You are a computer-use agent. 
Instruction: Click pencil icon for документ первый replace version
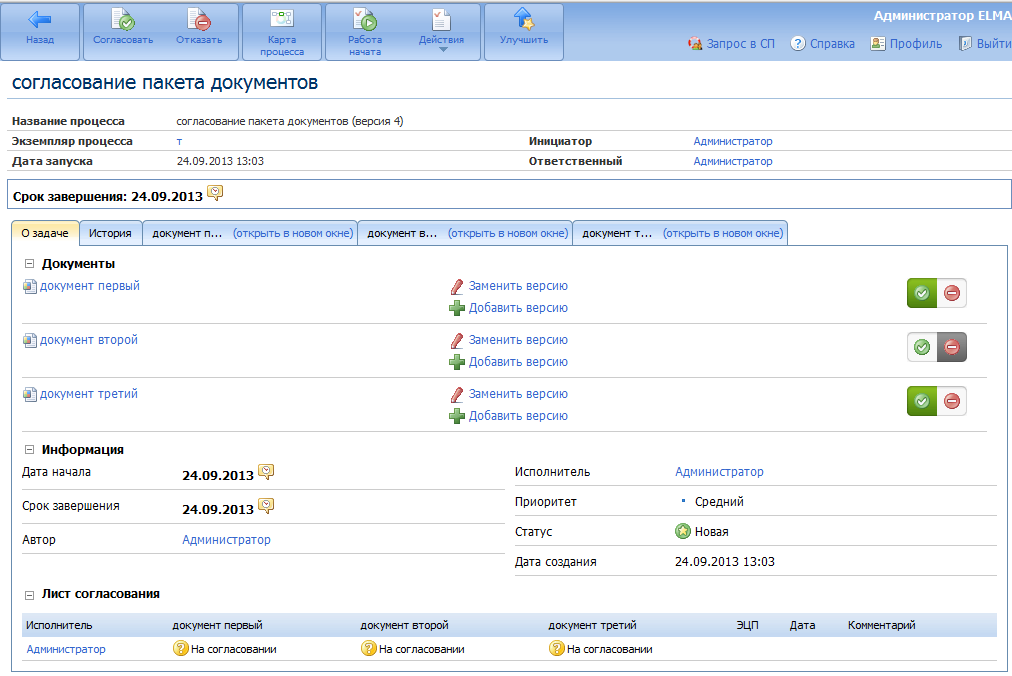point(457,286)
